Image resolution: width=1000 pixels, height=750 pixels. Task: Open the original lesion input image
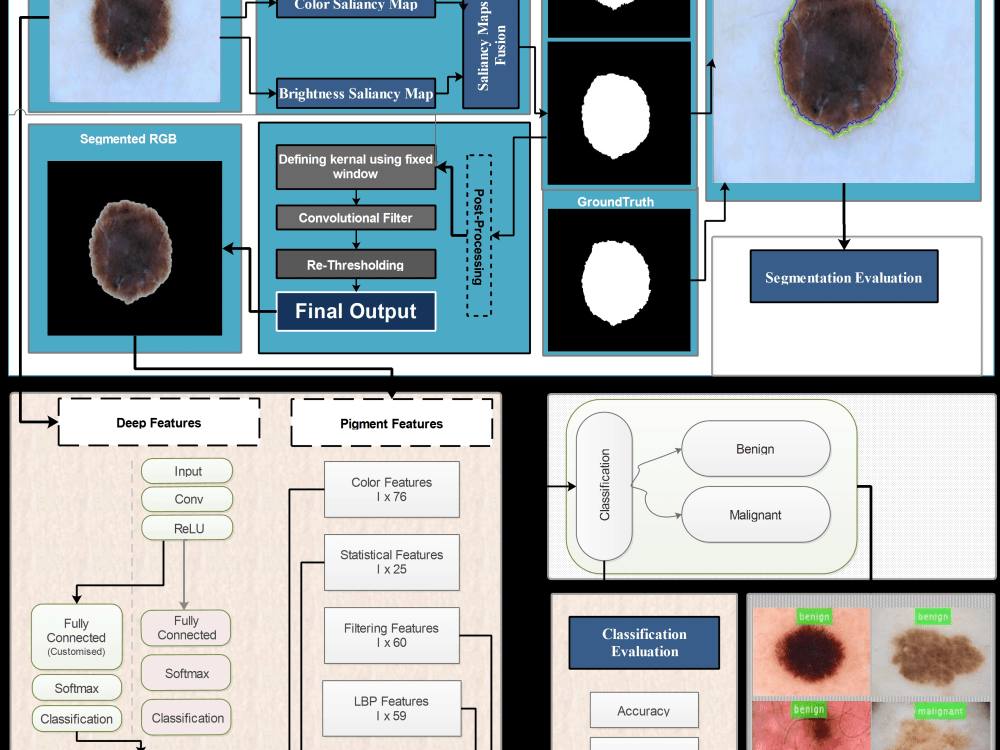(x=135, y=51)
